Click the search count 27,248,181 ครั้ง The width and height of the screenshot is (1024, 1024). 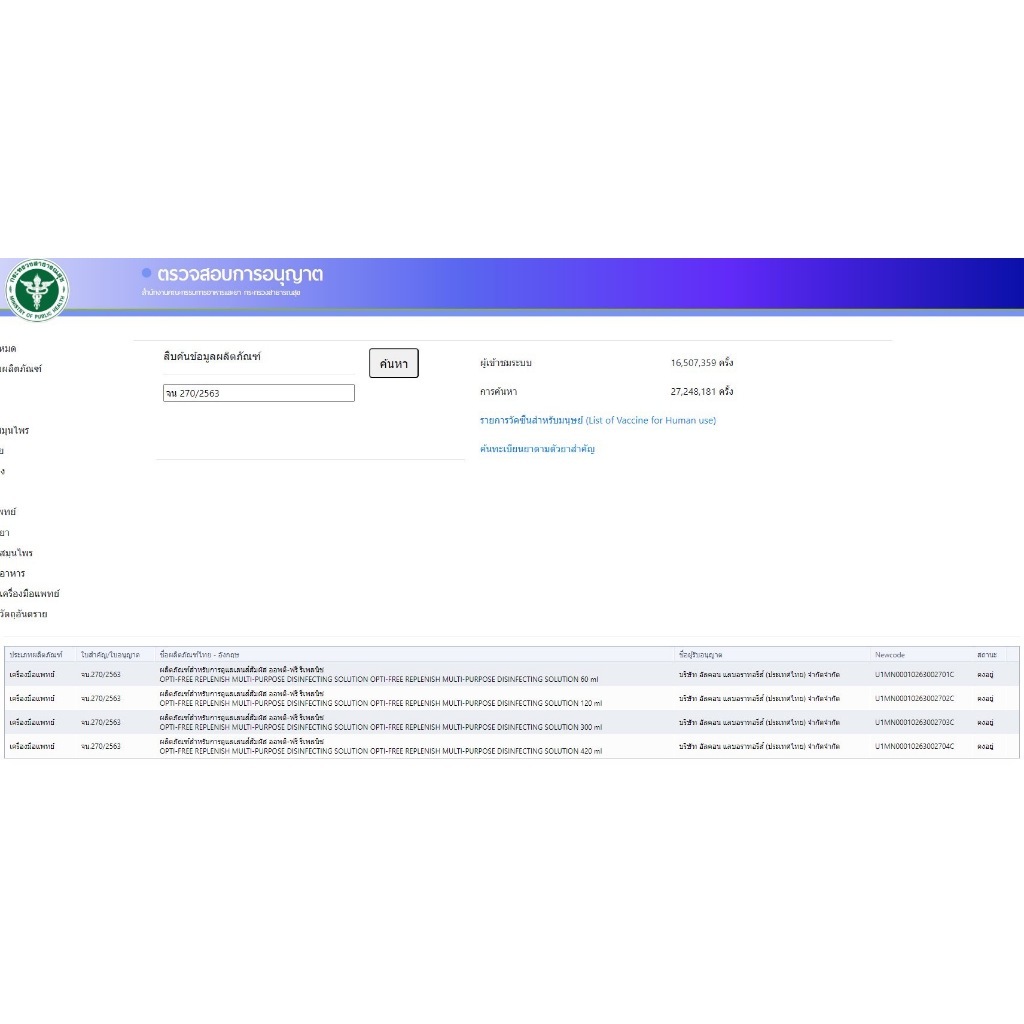[701, 391]
